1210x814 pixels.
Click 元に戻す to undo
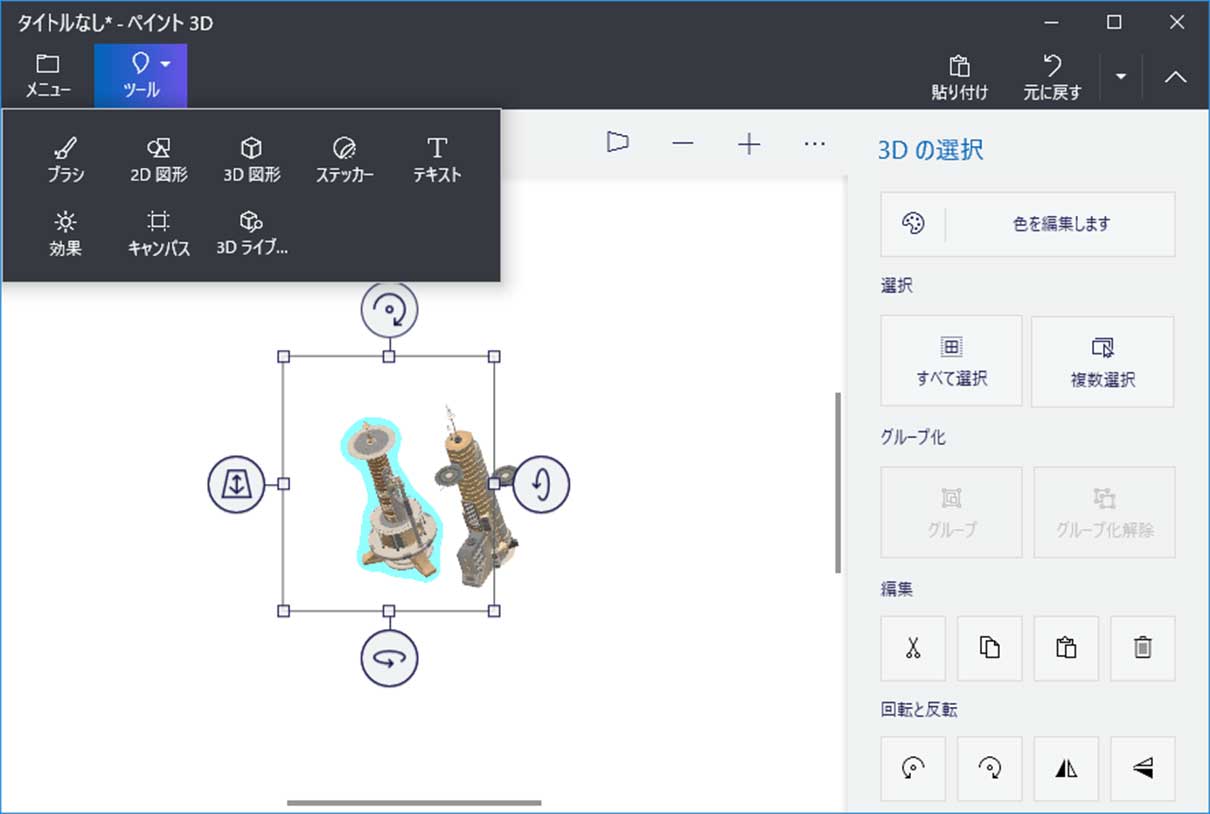click(x=1052, y=77)
